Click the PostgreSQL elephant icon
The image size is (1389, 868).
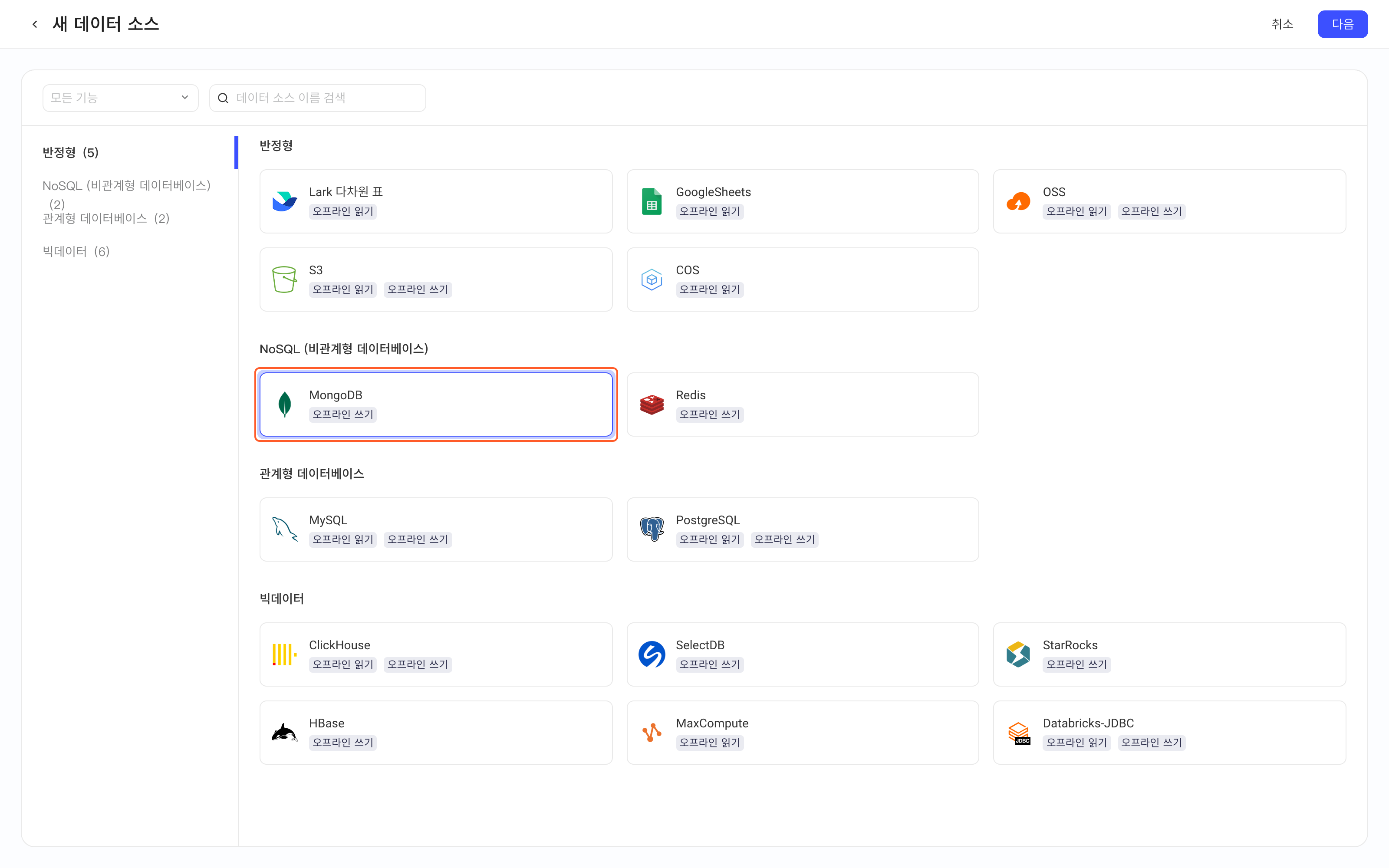click(652, 529)
